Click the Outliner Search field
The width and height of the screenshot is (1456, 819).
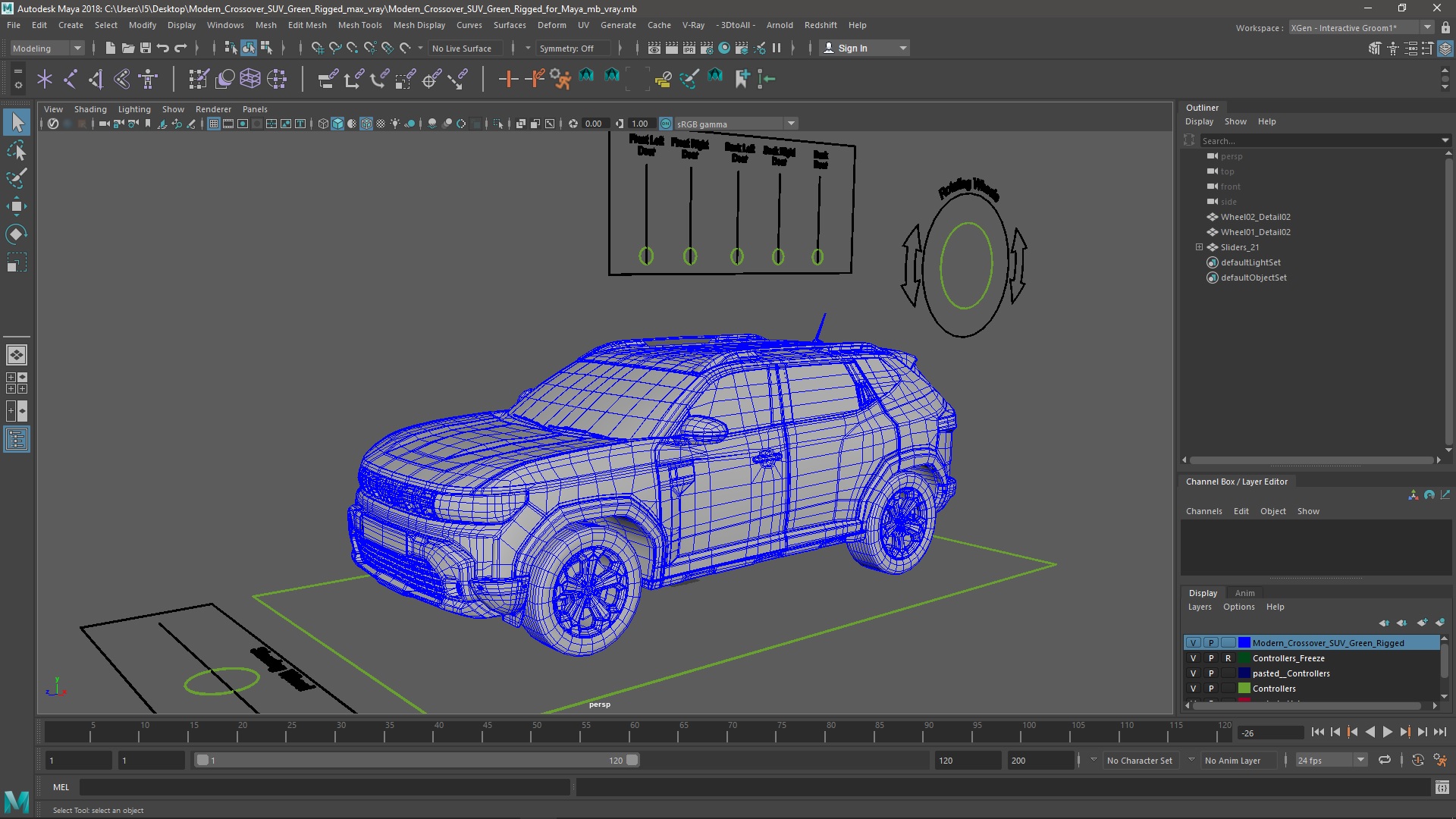click(1319, 140)
